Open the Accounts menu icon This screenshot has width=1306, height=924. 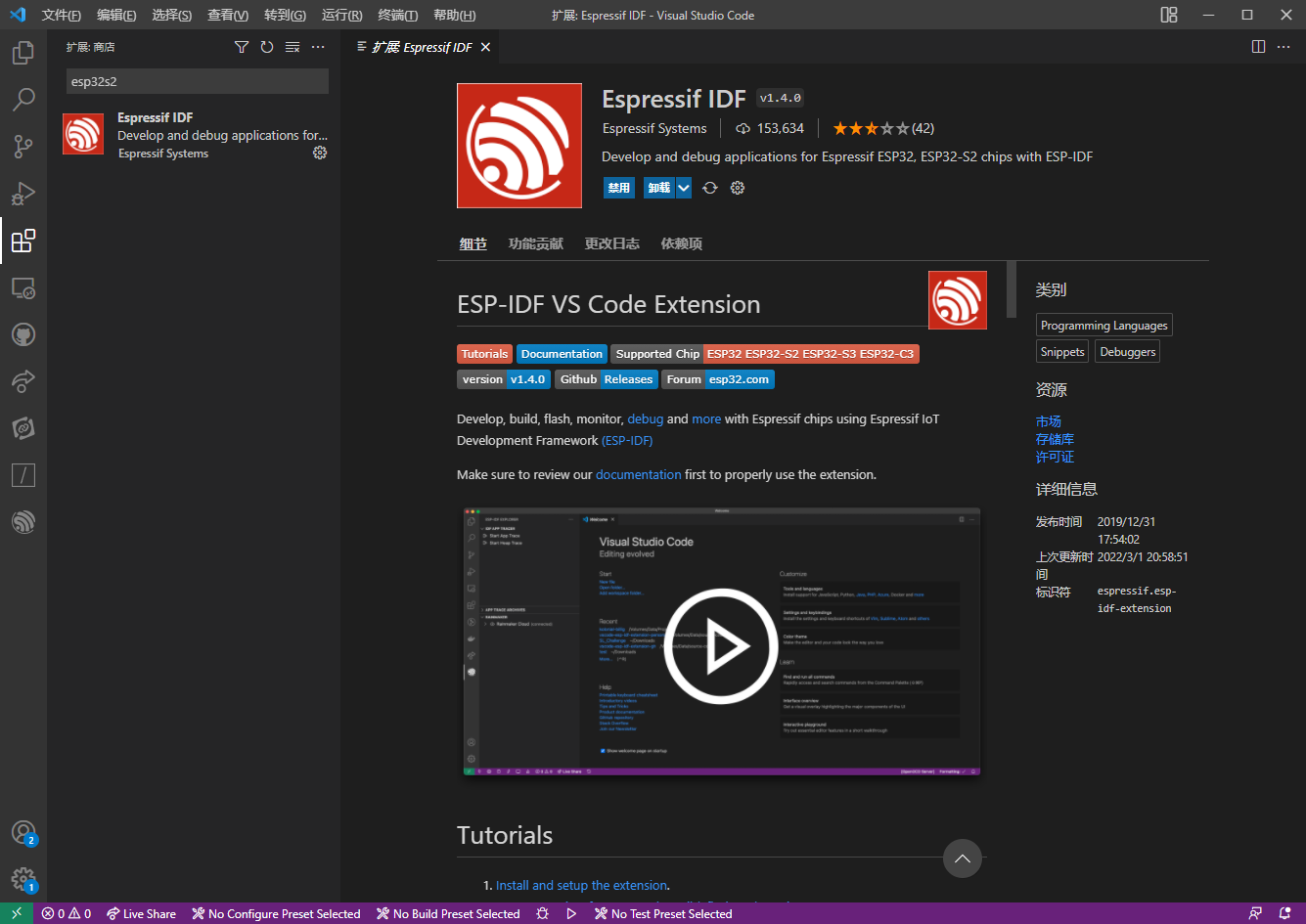click(x=23, y=832)
